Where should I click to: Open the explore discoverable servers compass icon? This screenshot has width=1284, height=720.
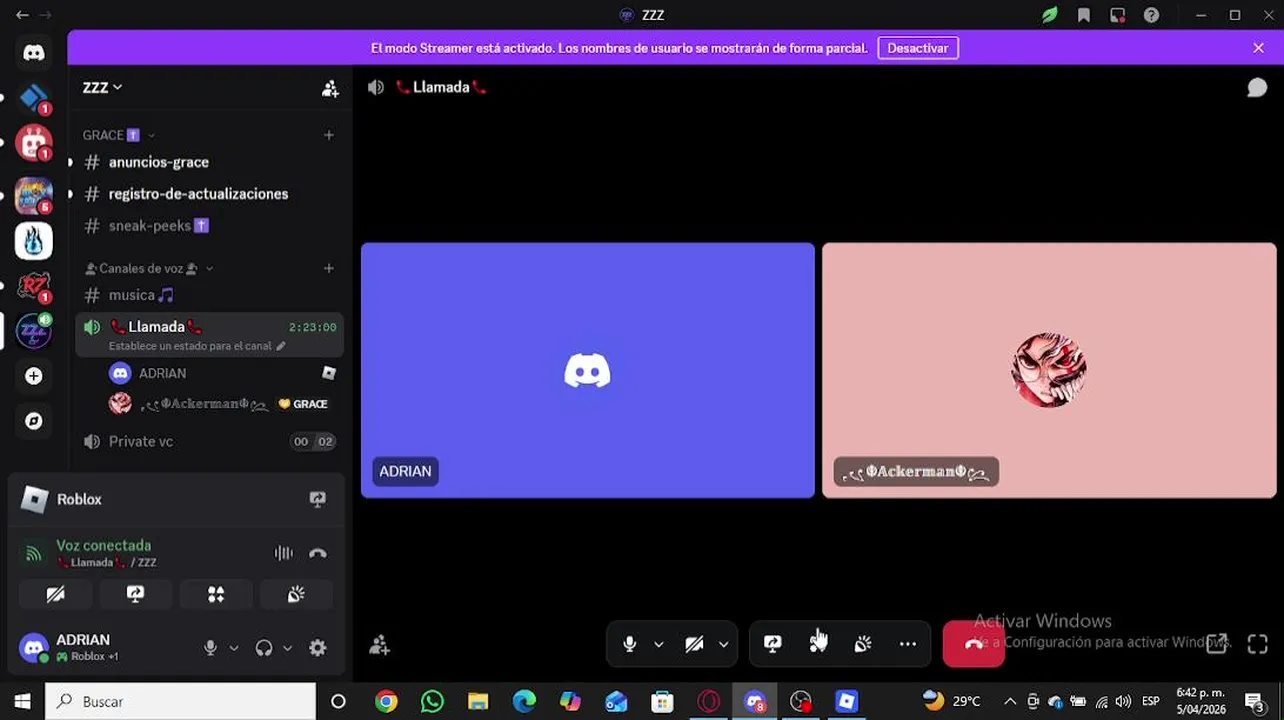coord(34,421)
